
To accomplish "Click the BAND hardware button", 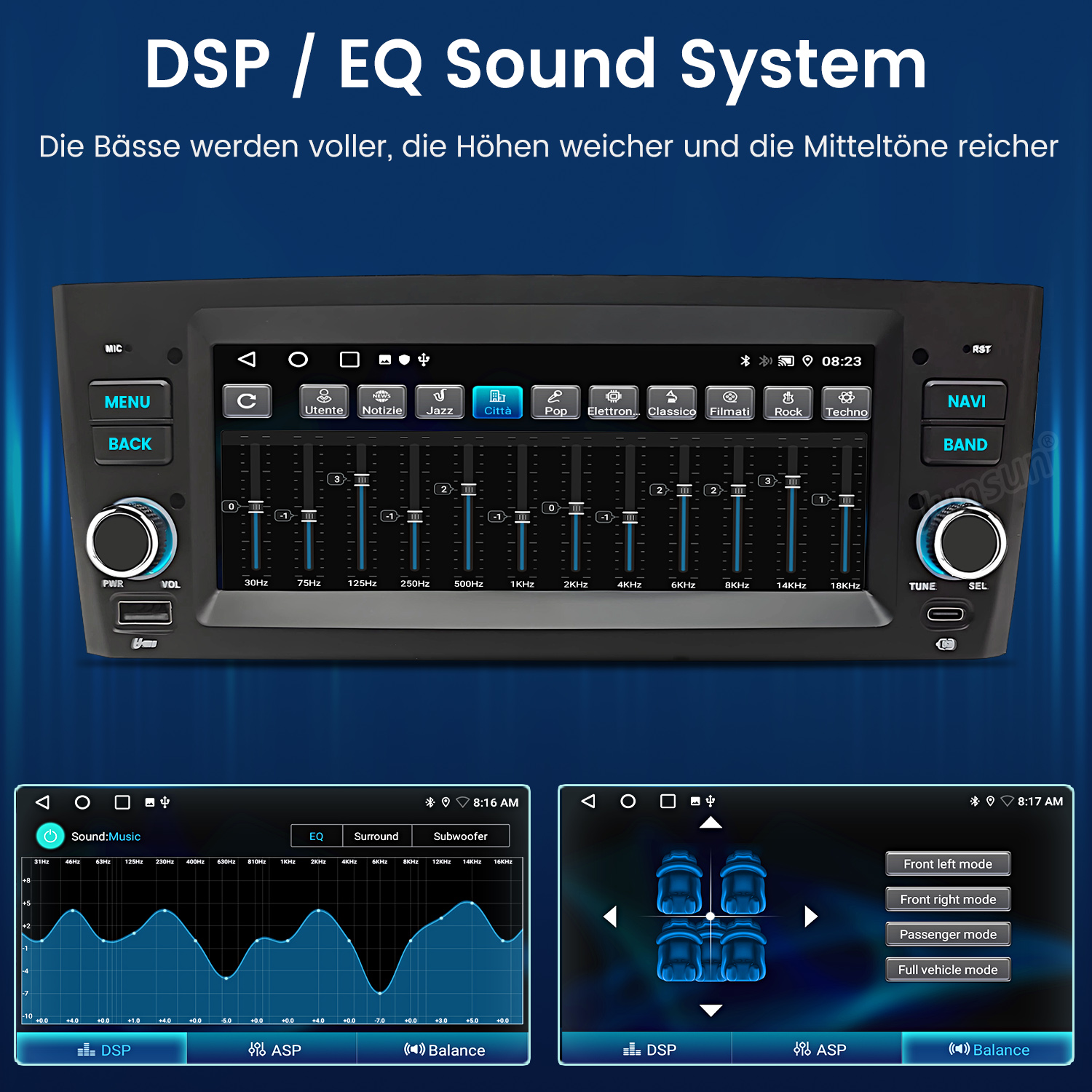I will coord(964,444).
